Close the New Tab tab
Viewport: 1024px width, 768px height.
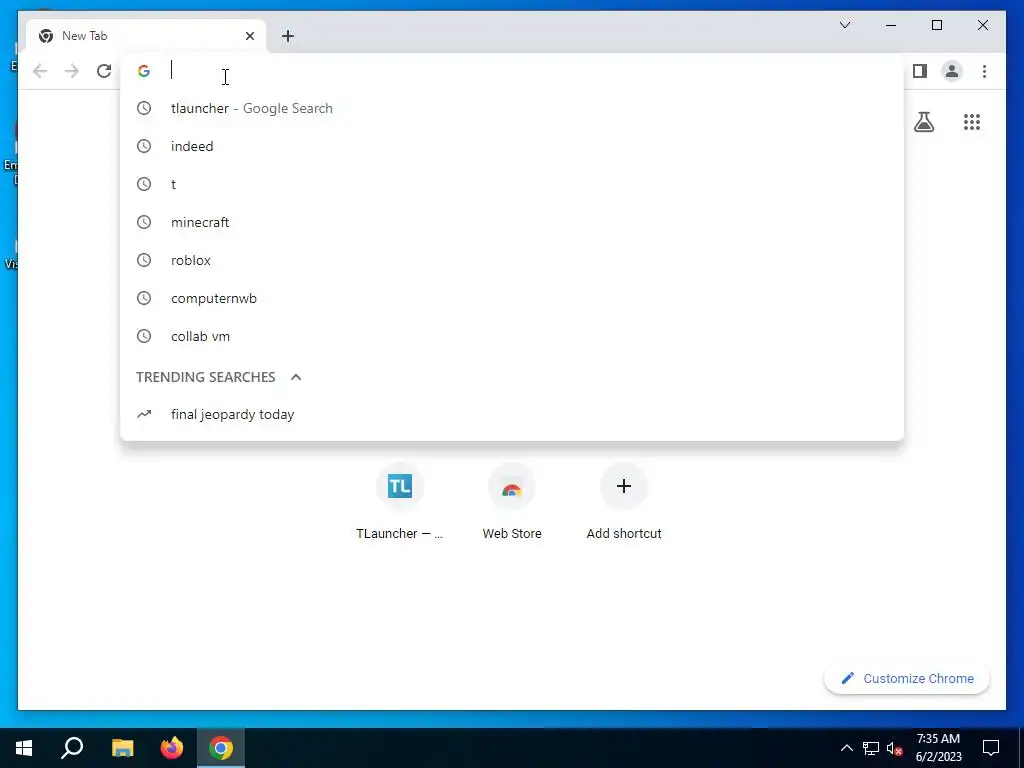pyautogui.click(x=249, y=36)
